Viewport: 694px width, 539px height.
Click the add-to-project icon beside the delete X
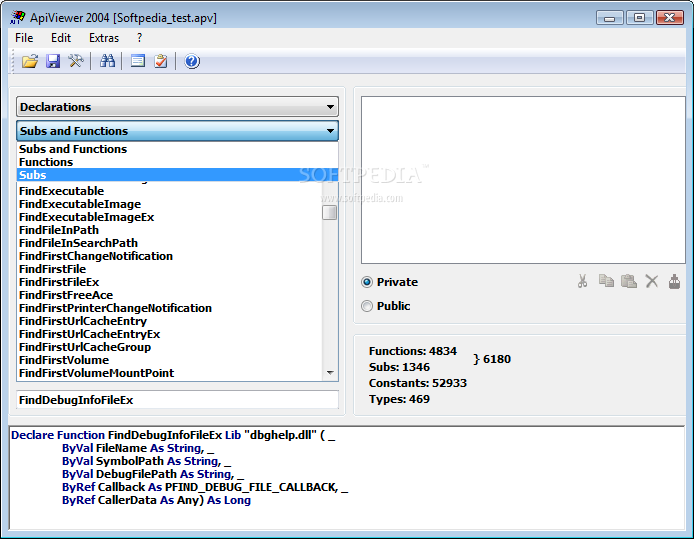coord(674,281)
